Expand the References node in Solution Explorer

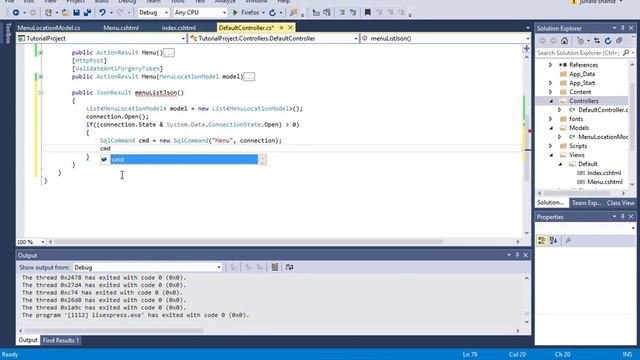pos(551,65)
